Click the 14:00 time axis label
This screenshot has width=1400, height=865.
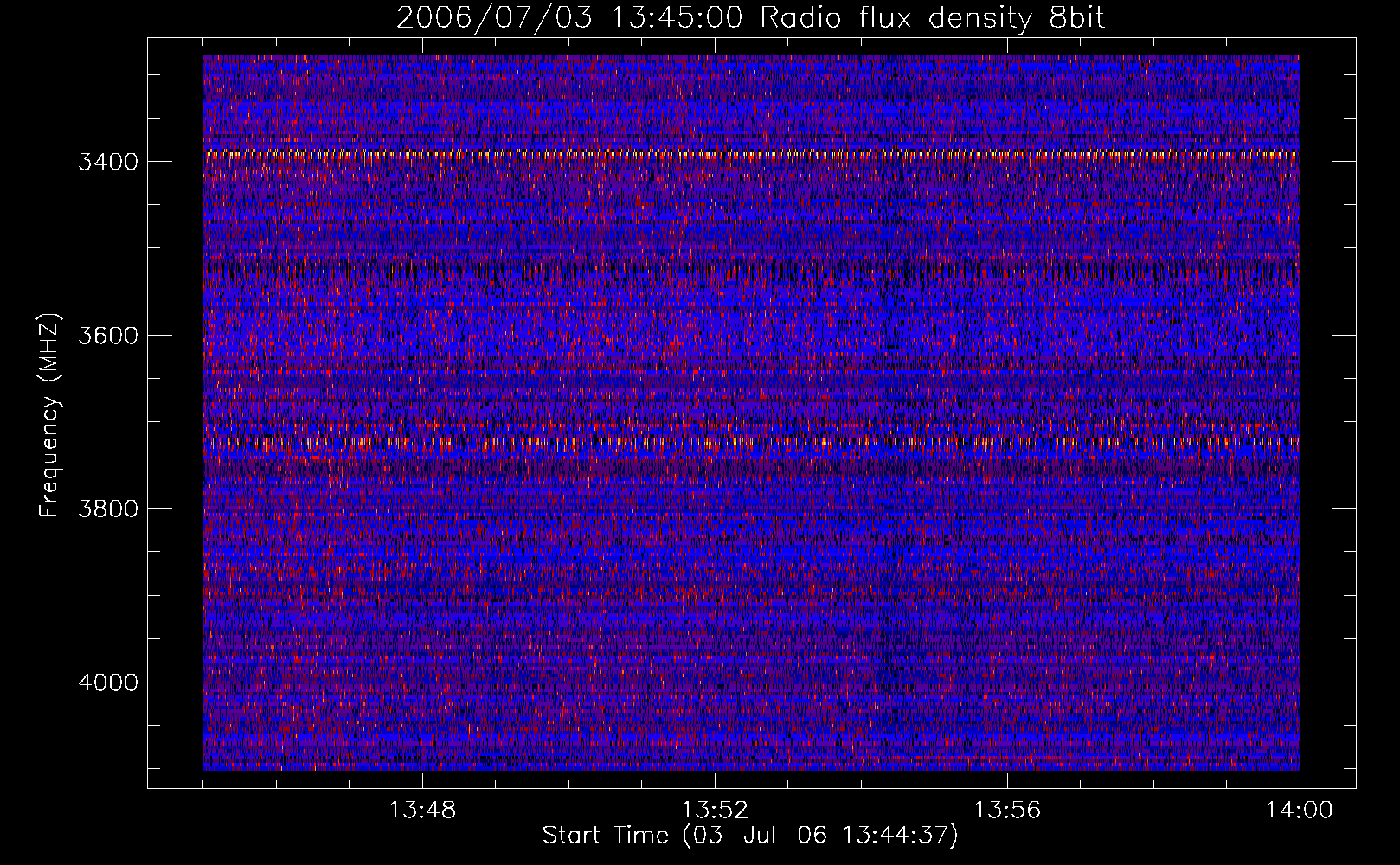pyautogui.click(x=1300, y=811)
